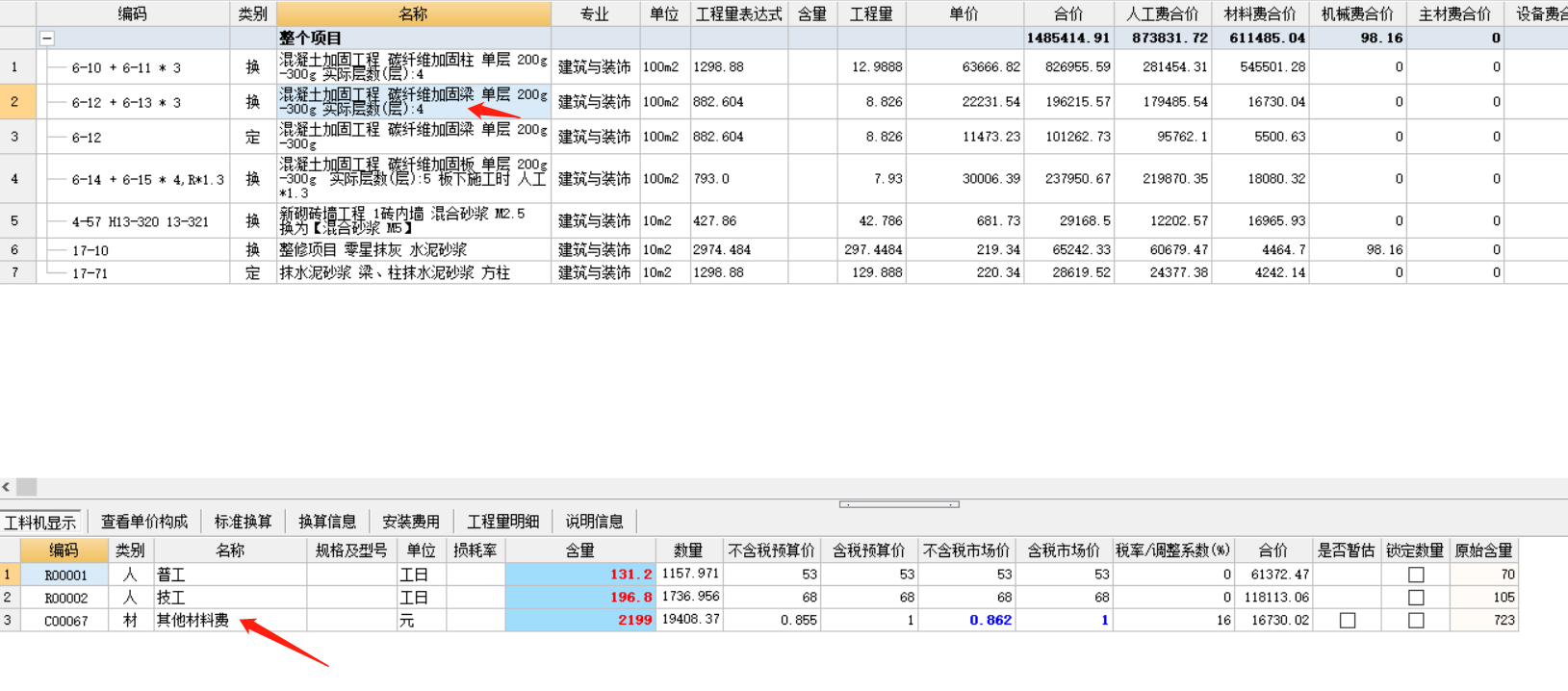Click 含量 value 2199

click(x=580, y=621)
